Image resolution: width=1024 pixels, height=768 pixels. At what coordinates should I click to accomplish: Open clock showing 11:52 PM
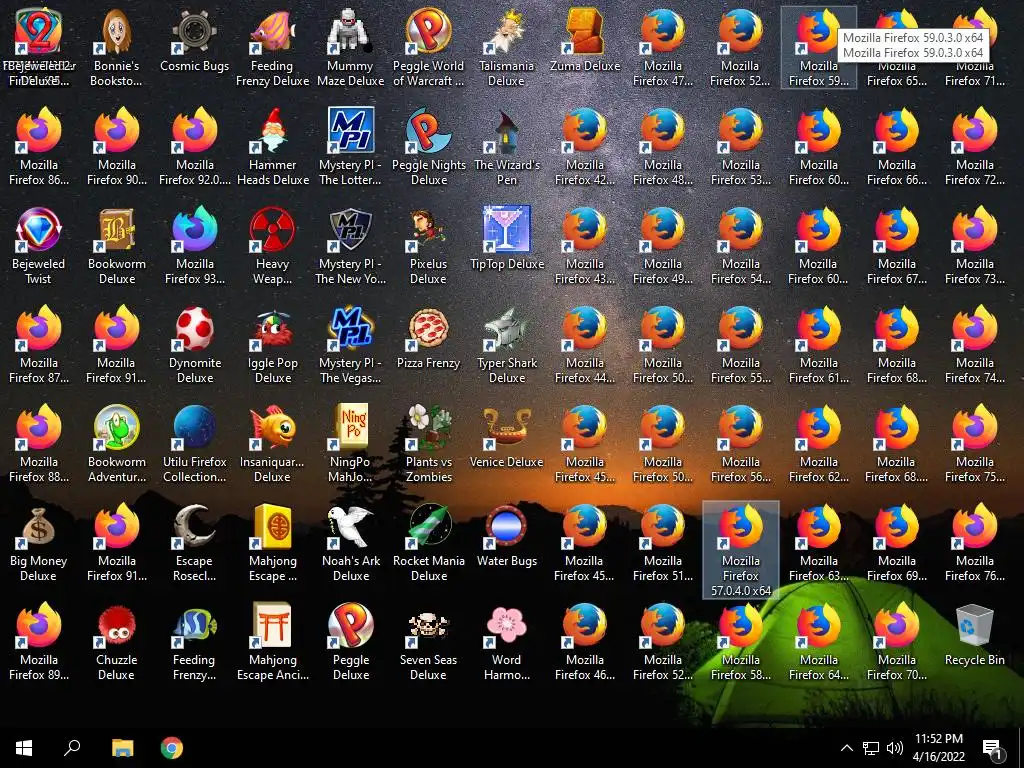(938, 748)
